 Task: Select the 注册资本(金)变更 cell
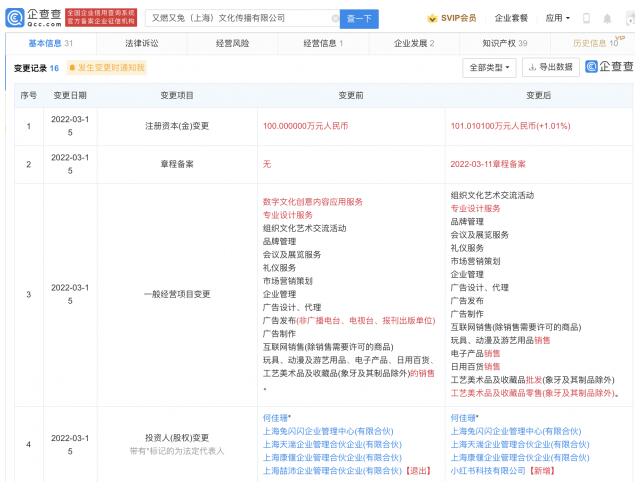pyautogui.click(x=177, y=126)
